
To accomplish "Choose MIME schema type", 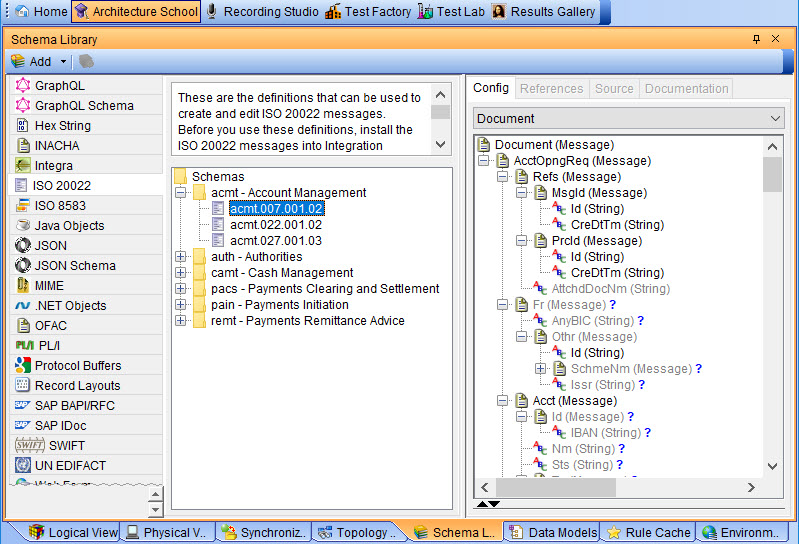I will click(x=85, y=286).
